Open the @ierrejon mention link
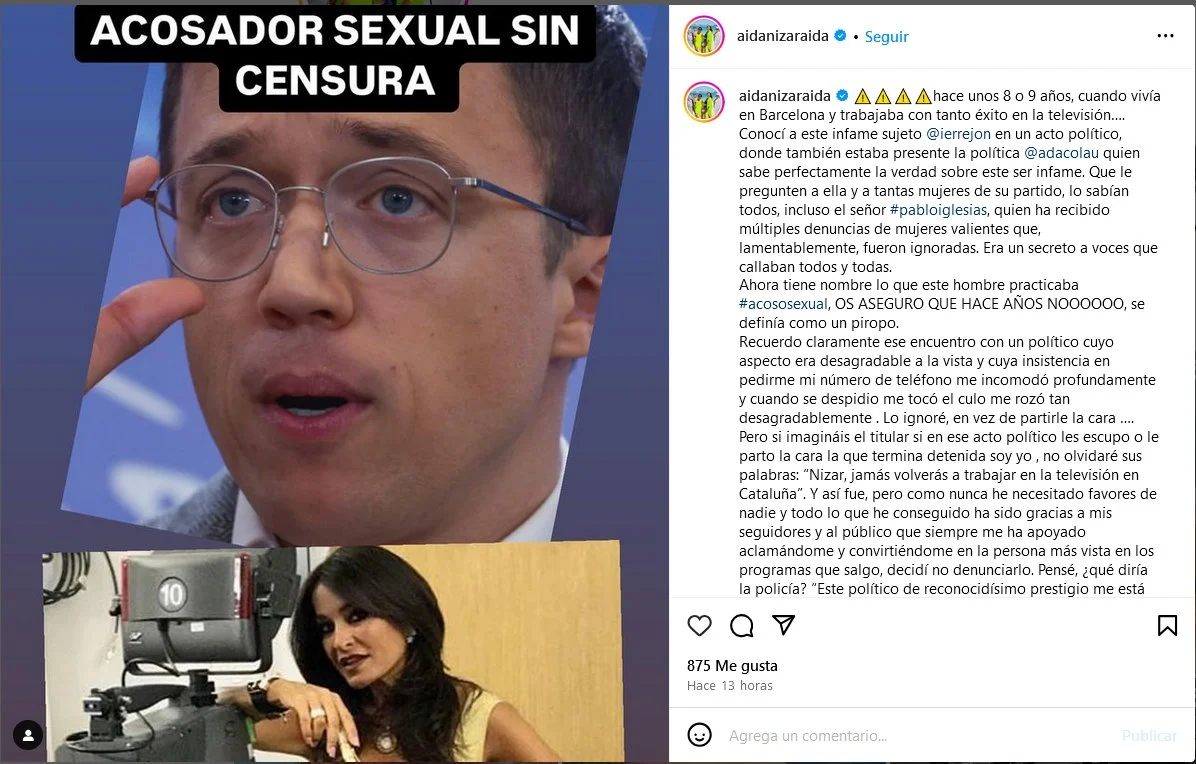This screenshot has height=764, width=1196. click(x=959, y=134)
